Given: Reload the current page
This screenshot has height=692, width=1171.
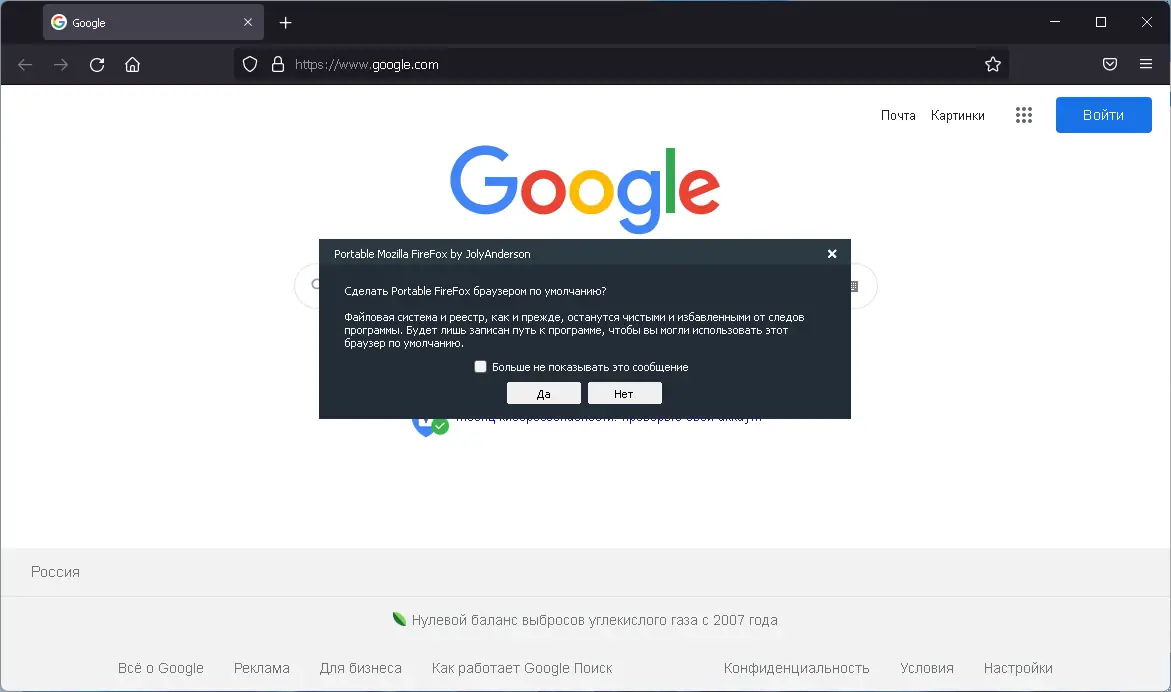Looking at the screenshot, I should (97, 65).
